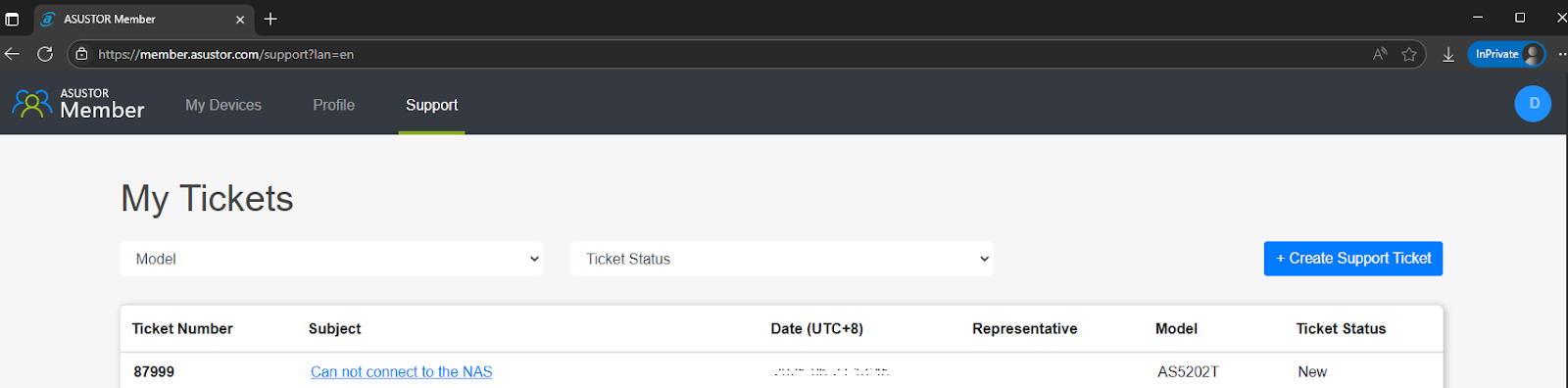Image resolution: width=1568 pixels, height=388 pixels.
Task: Click the ASUSTOR Member logo
Action: 78,104
